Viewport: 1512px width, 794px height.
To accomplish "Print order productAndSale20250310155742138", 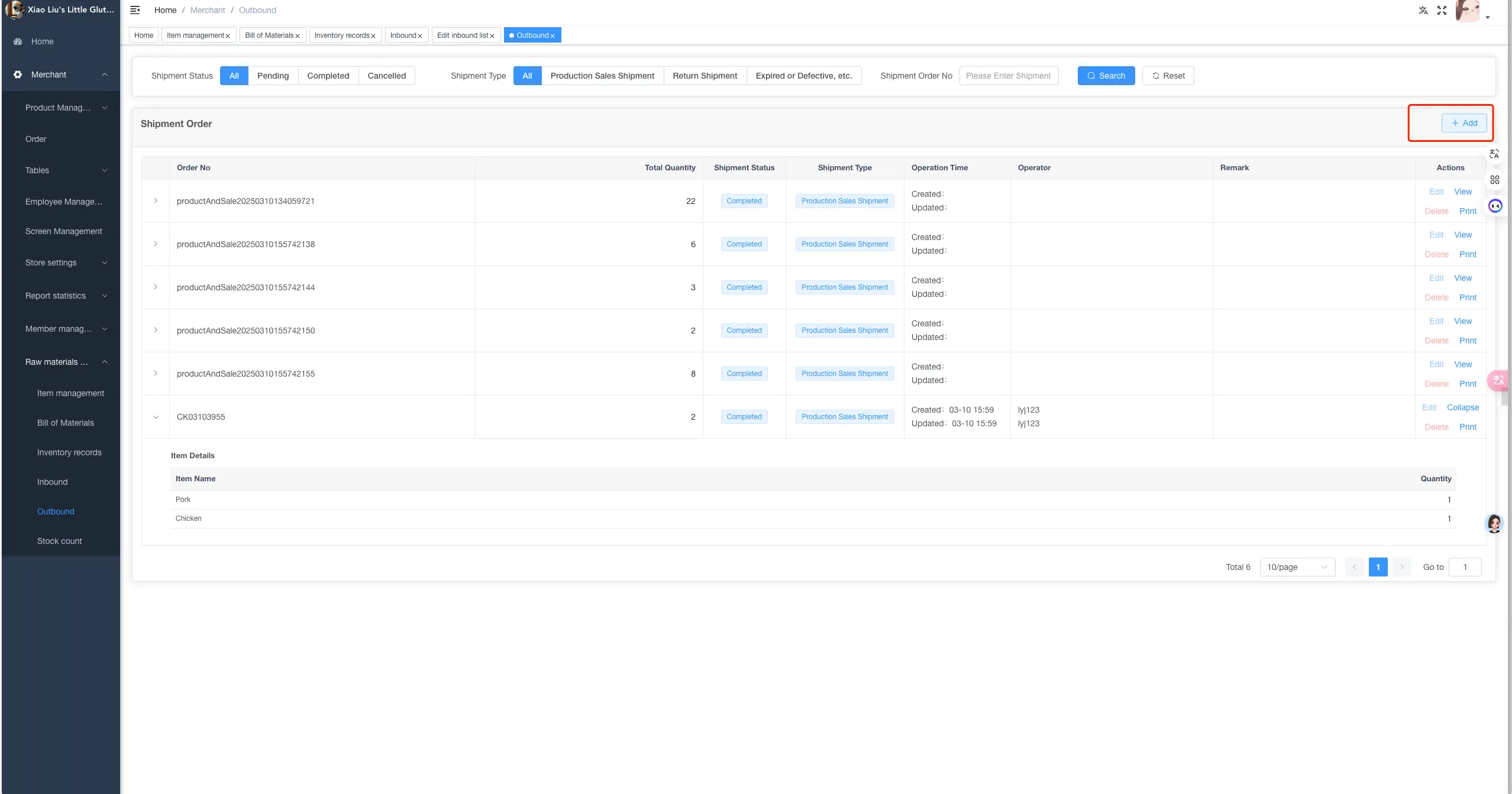I will pos(1468,254).
